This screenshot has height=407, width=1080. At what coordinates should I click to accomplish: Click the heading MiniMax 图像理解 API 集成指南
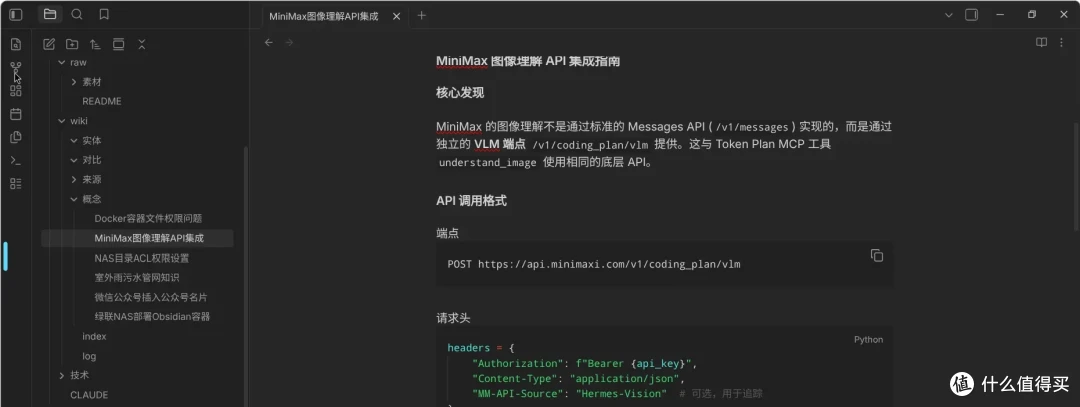pos(528,61)
